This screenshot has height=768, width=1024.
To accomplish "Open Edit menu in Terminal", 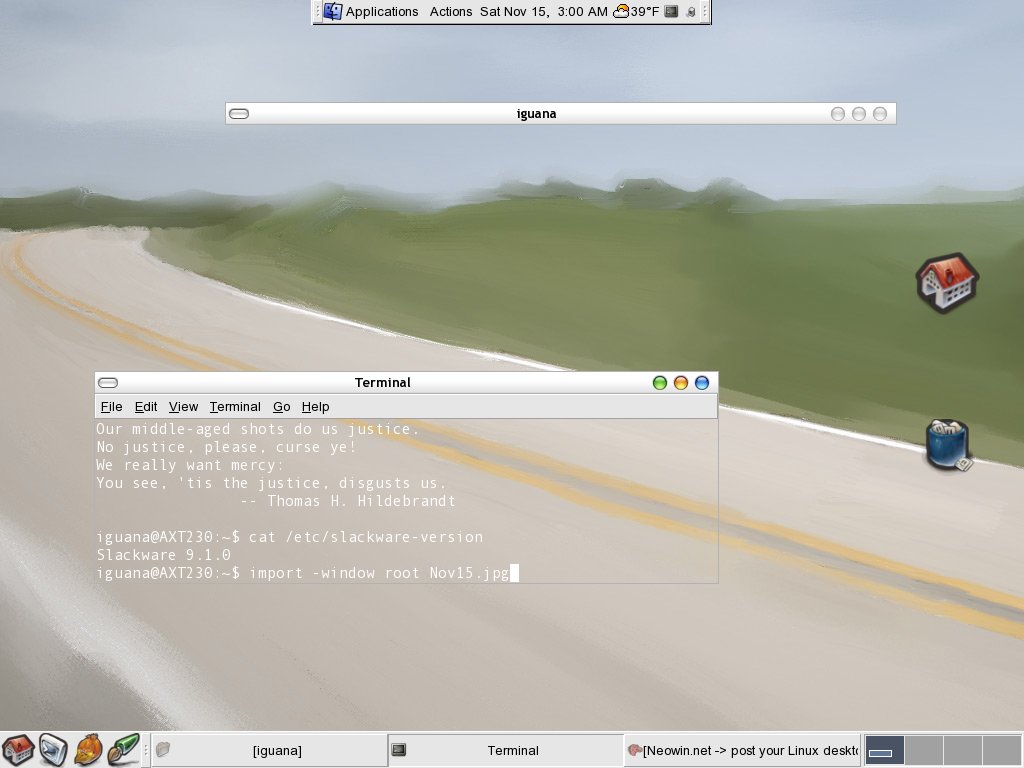I will [146, 407].
